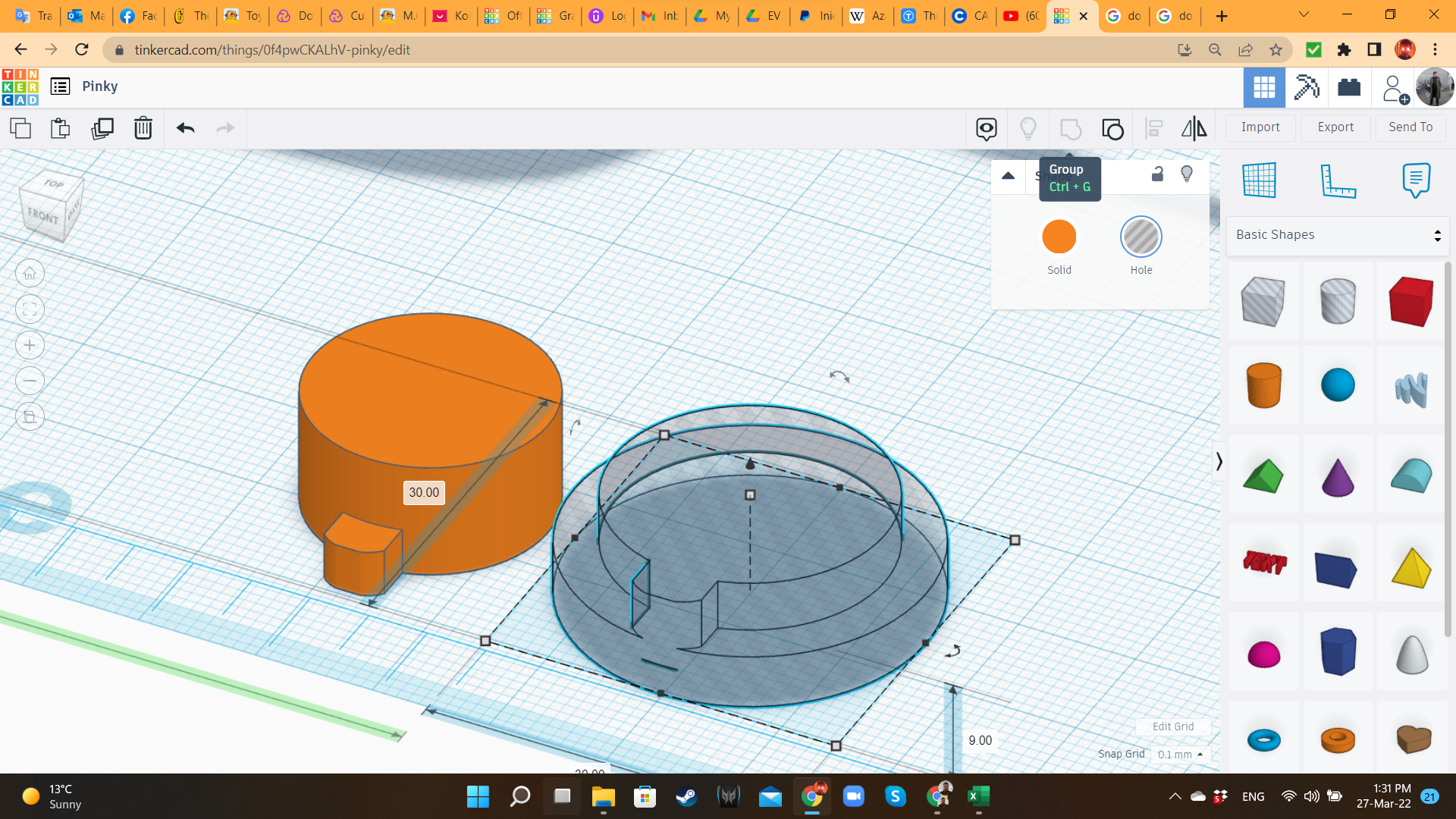The image size is (1456, 819).
Task: Set shape to Hole mode
Action: point(1141,237)
